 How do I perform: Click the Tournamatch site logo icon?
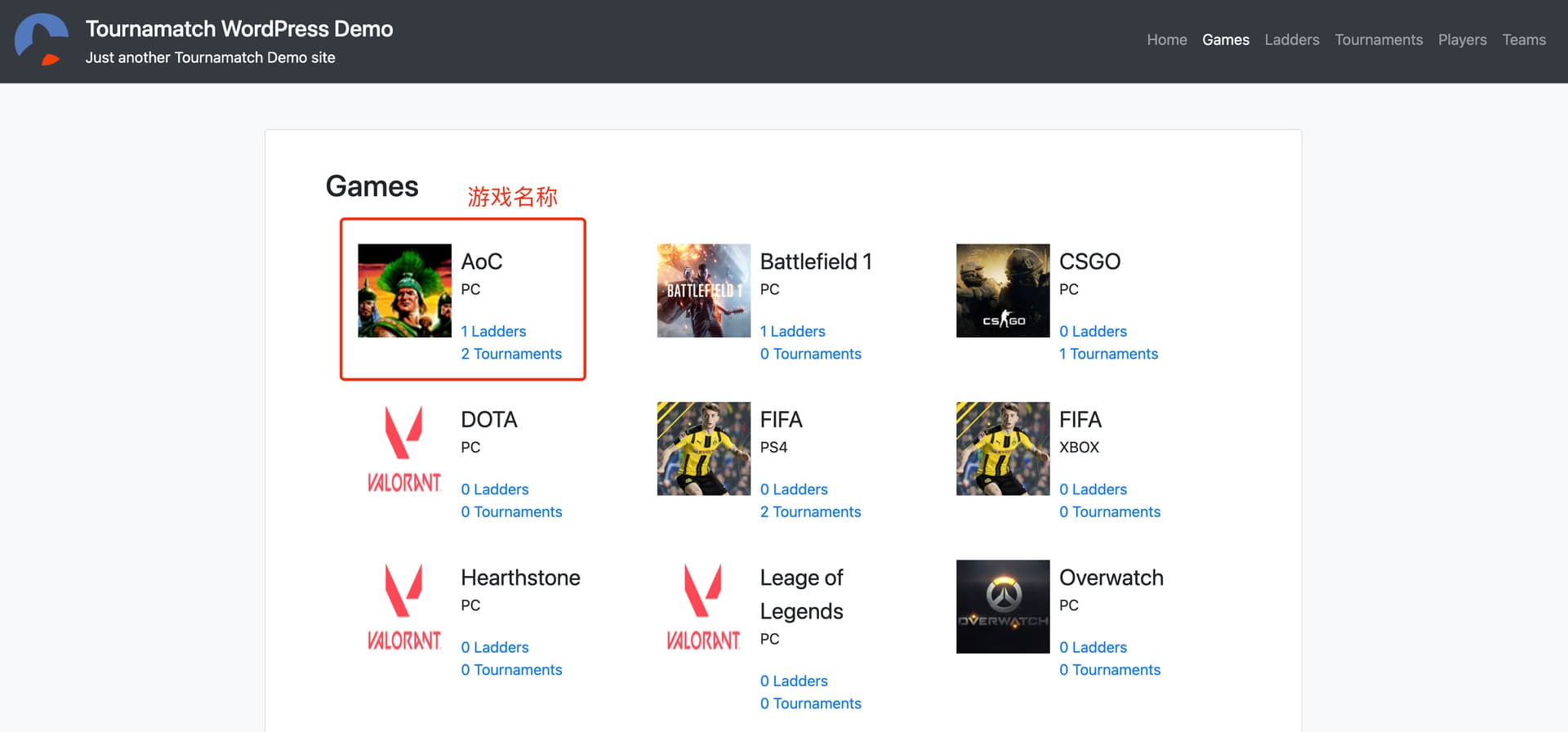[42, 39]
